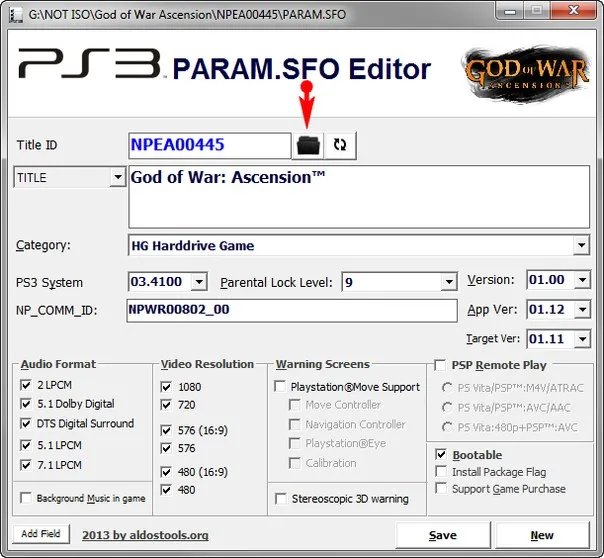Screen dimensions: 604x558
Task: Click into the game title text area
Action: coord(359,197)
